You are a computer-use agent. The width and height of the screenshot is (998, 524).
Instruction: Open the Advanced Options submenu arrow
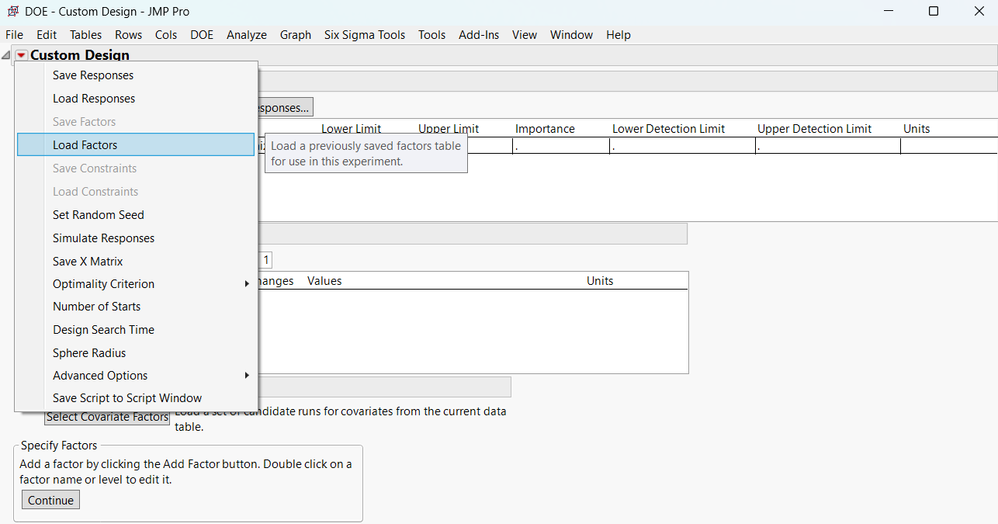pos(247,376)
